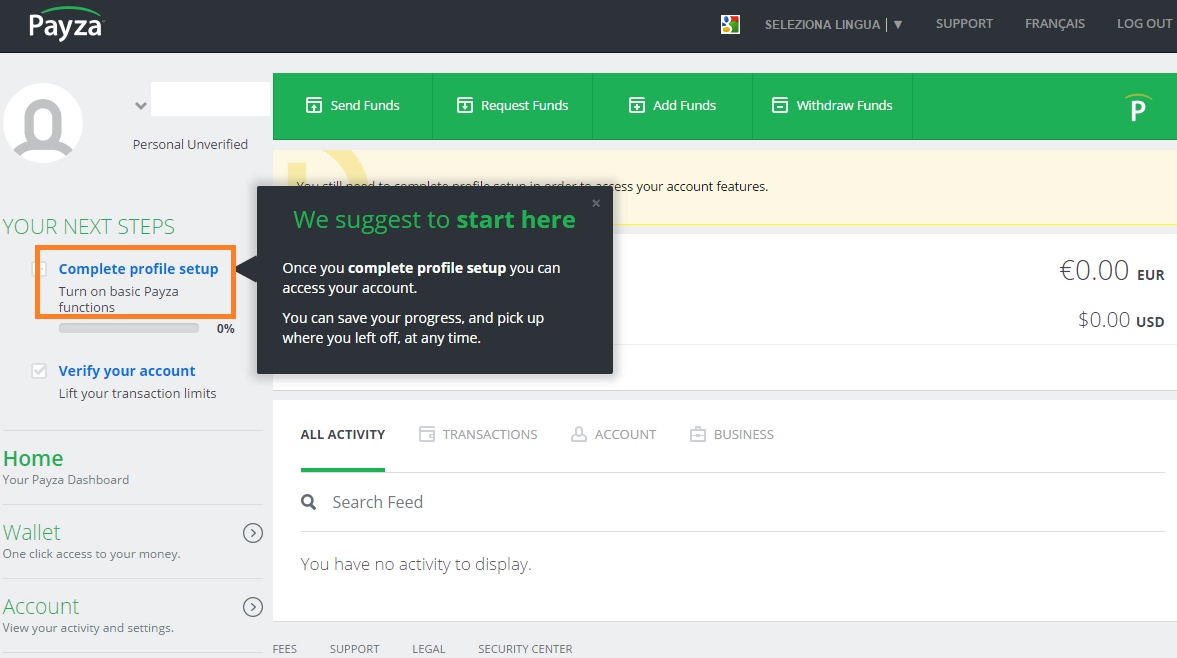Click the Search Feed magnifier icon
The image size is (1177, 658).
[309, 502]
